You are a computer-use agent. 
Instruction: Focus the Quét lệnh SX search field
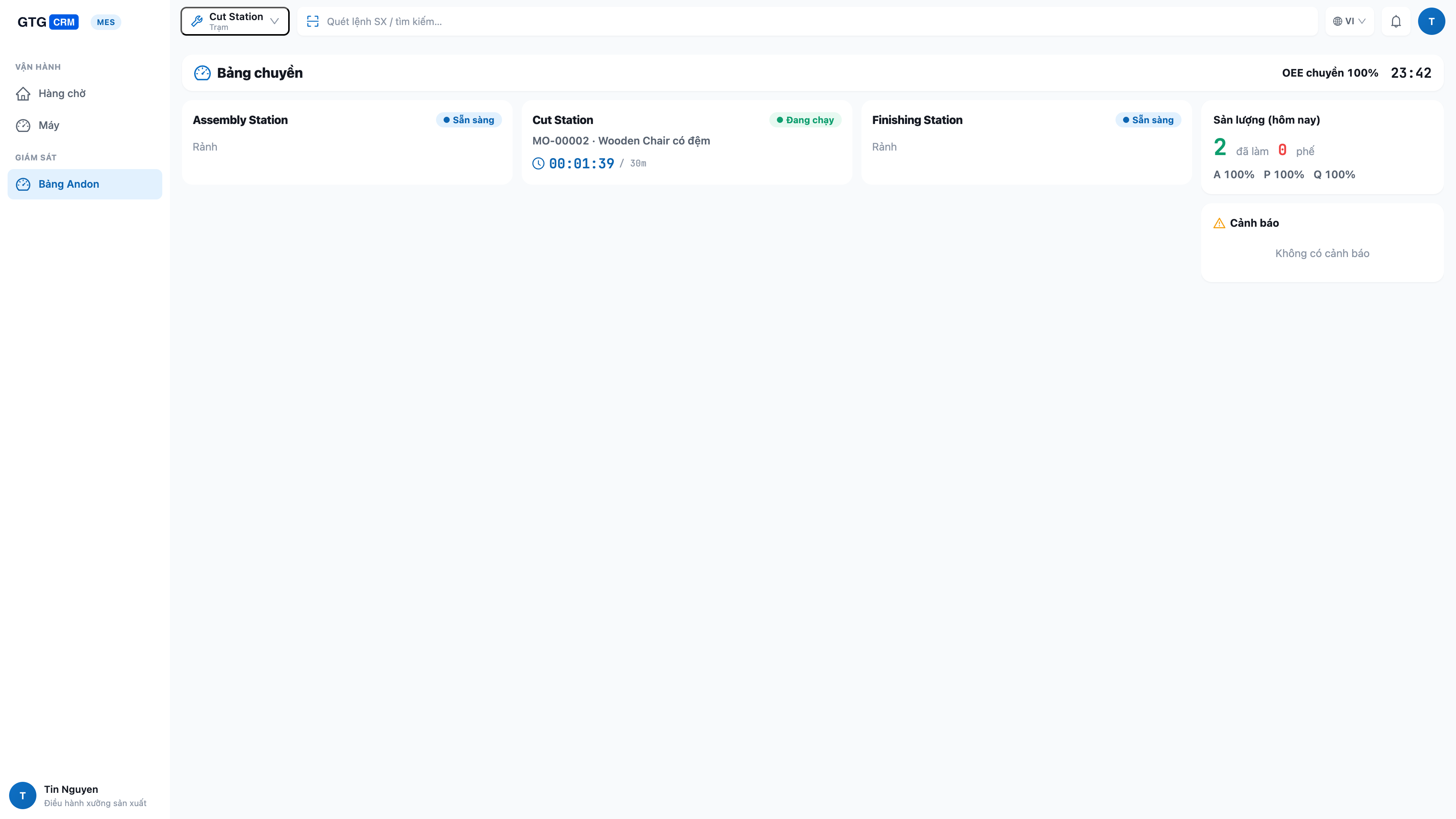pos(807,22)
